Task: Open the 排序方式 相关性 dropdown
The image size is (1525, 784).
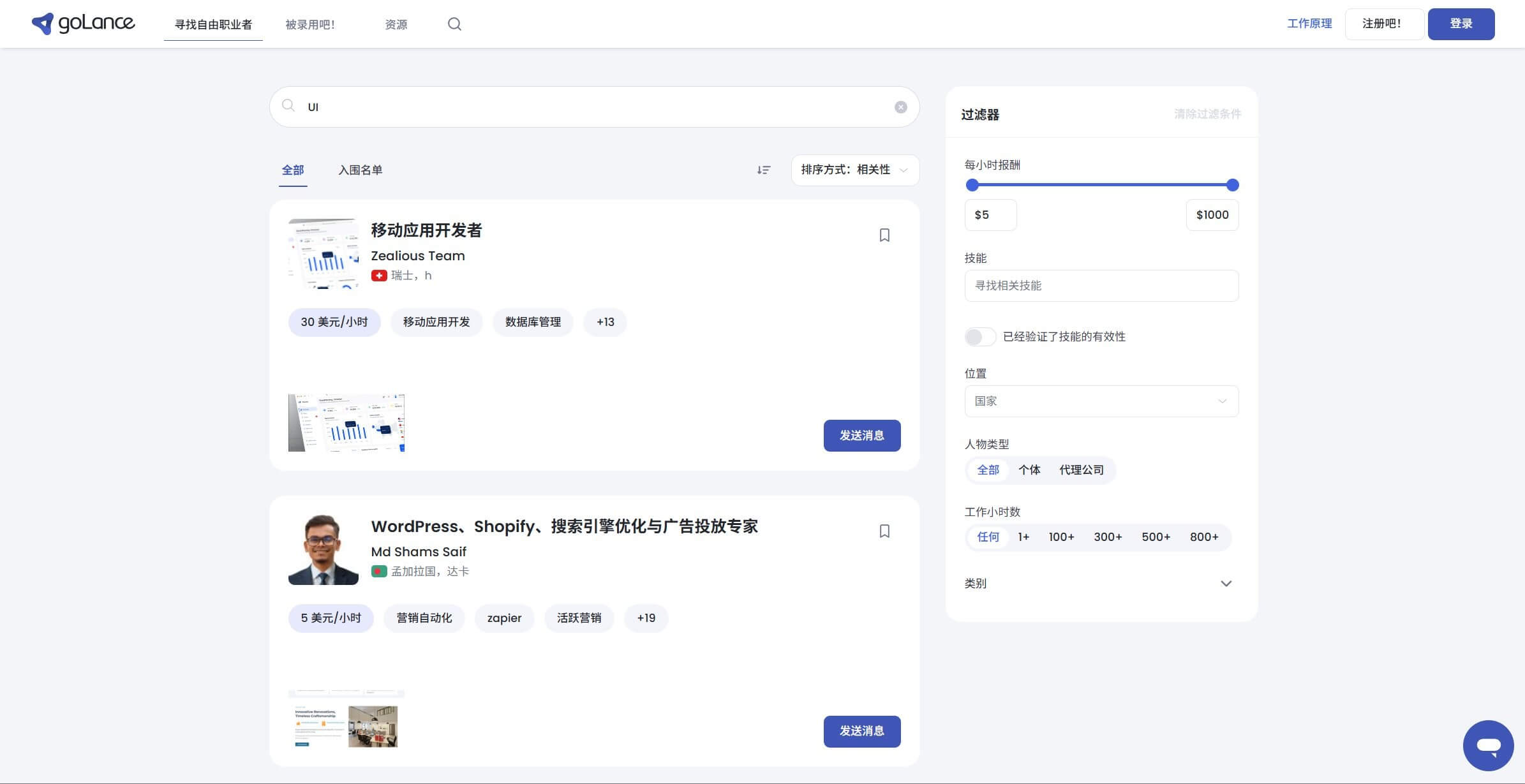Action: click(855, 170)
